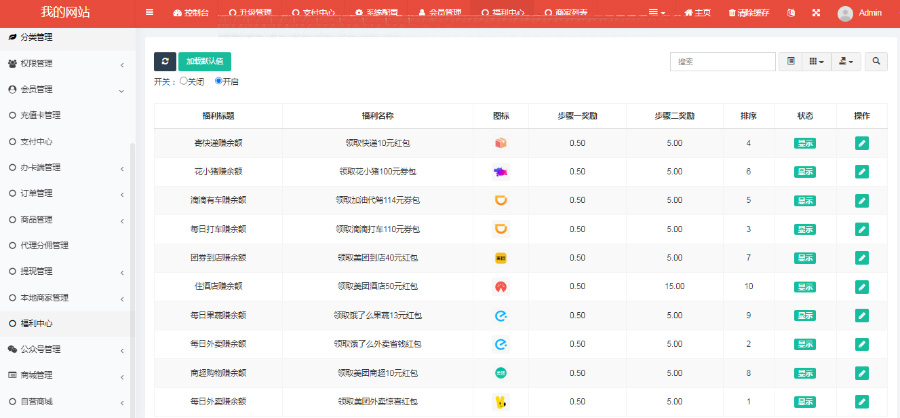Open 控制台 tab in top navigation
The height and width of the screenshot is (418, 900).
pos(190,13)
